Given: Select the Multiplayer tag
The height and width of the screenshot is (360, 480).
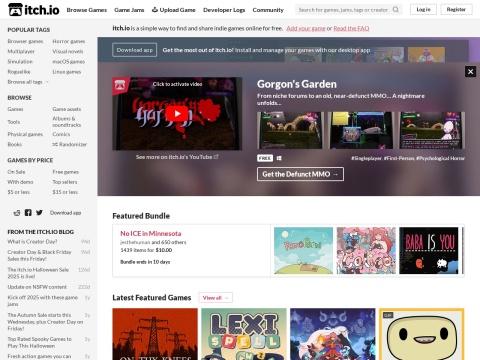Looking at the screenshot, I should pyautogui.click(x=21, y=52).
